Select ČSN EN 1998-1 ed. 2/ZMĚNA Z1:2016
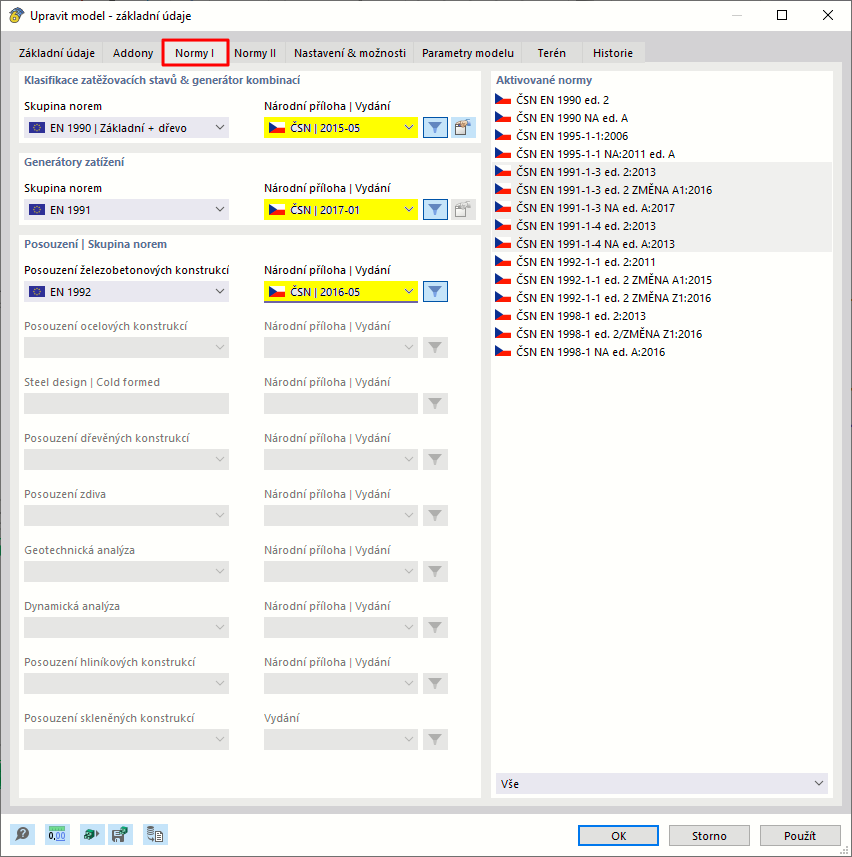 (662, 334)
